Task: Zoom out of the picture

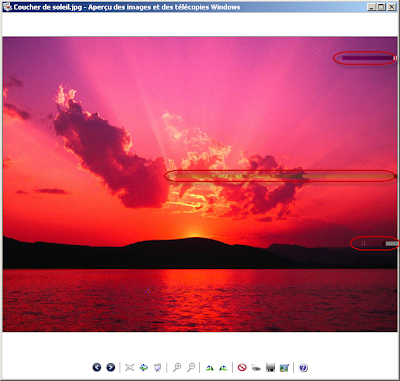Action: pyautogui.click(x=191, y=367)
